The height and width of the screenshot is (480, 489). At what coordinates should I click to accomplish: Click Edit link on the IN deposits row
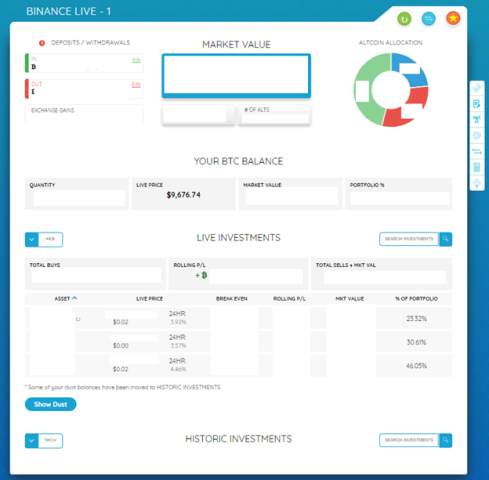(136, 60)
